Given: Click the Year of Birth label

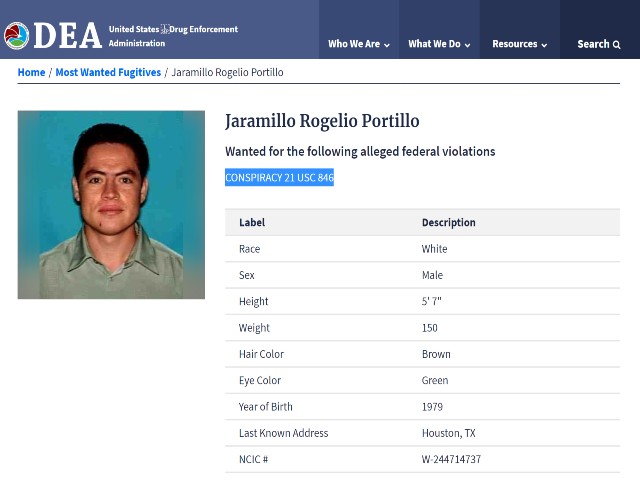Looking at the screenshot, I should pos(265,407).
